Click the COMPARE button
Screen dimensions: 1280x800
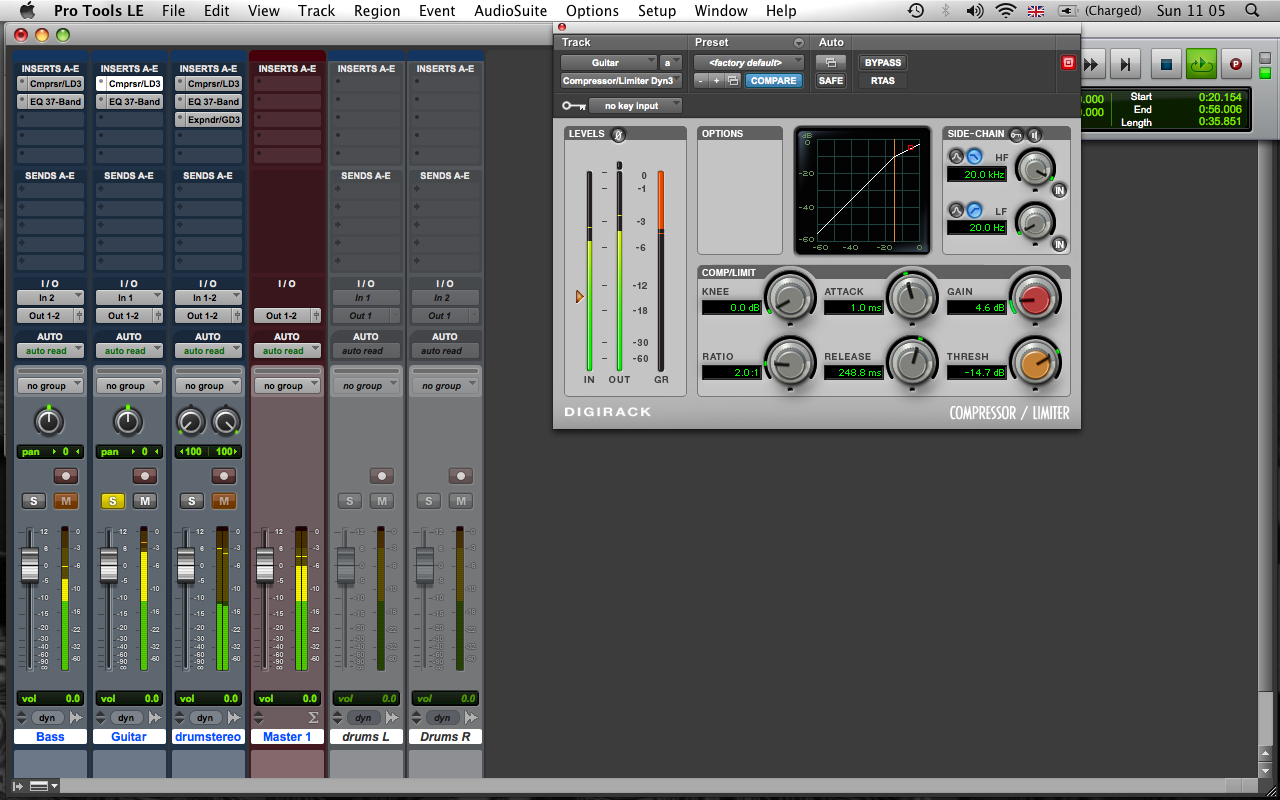tap(773, 81)
